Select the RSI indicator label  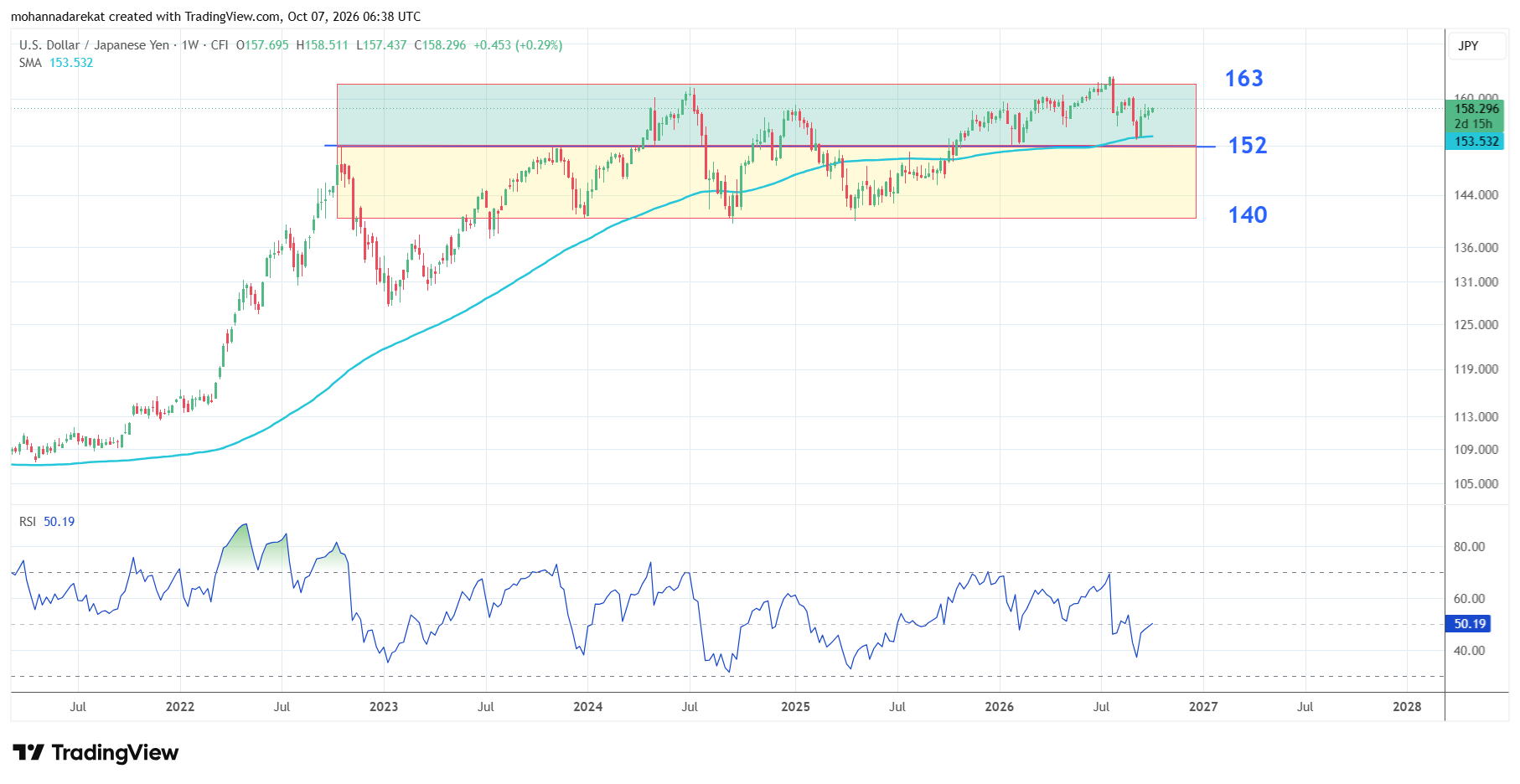(x=28, y=522)
